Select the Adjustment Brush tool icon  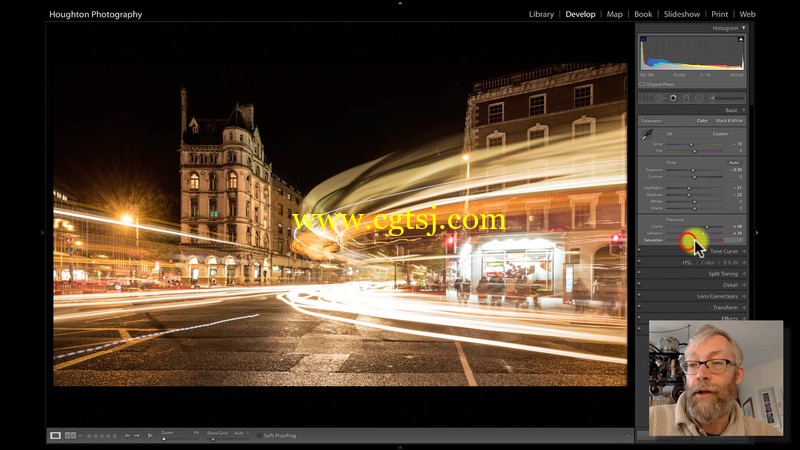click(727, 98)
